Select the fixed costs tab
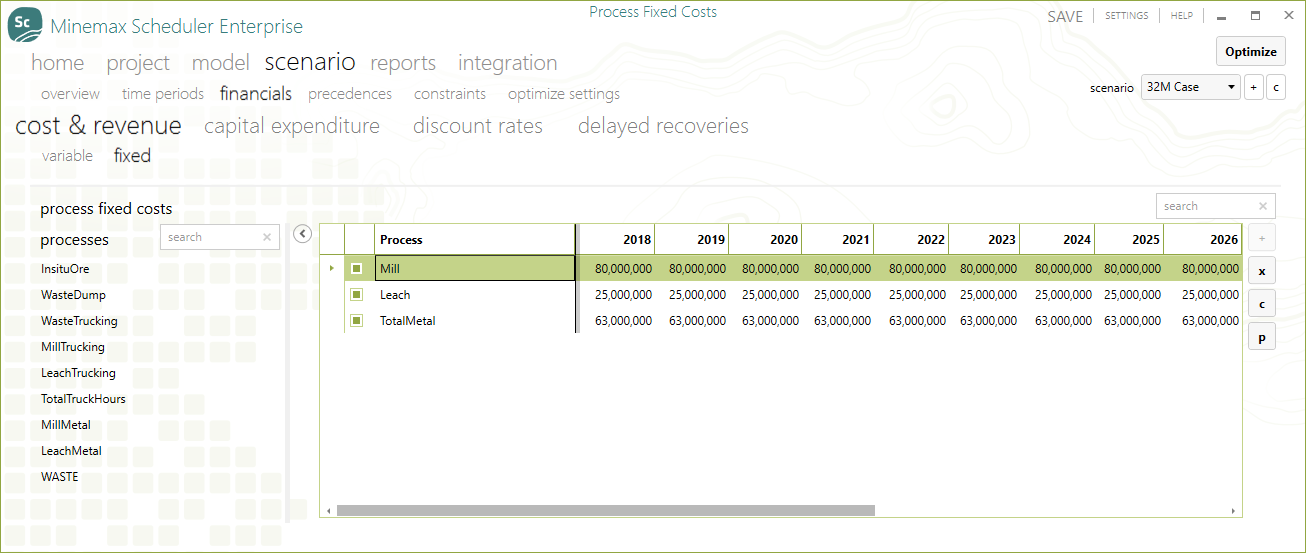Image resolution: width=1306 pixels, height=553 pixels. [x=132, y=156]
